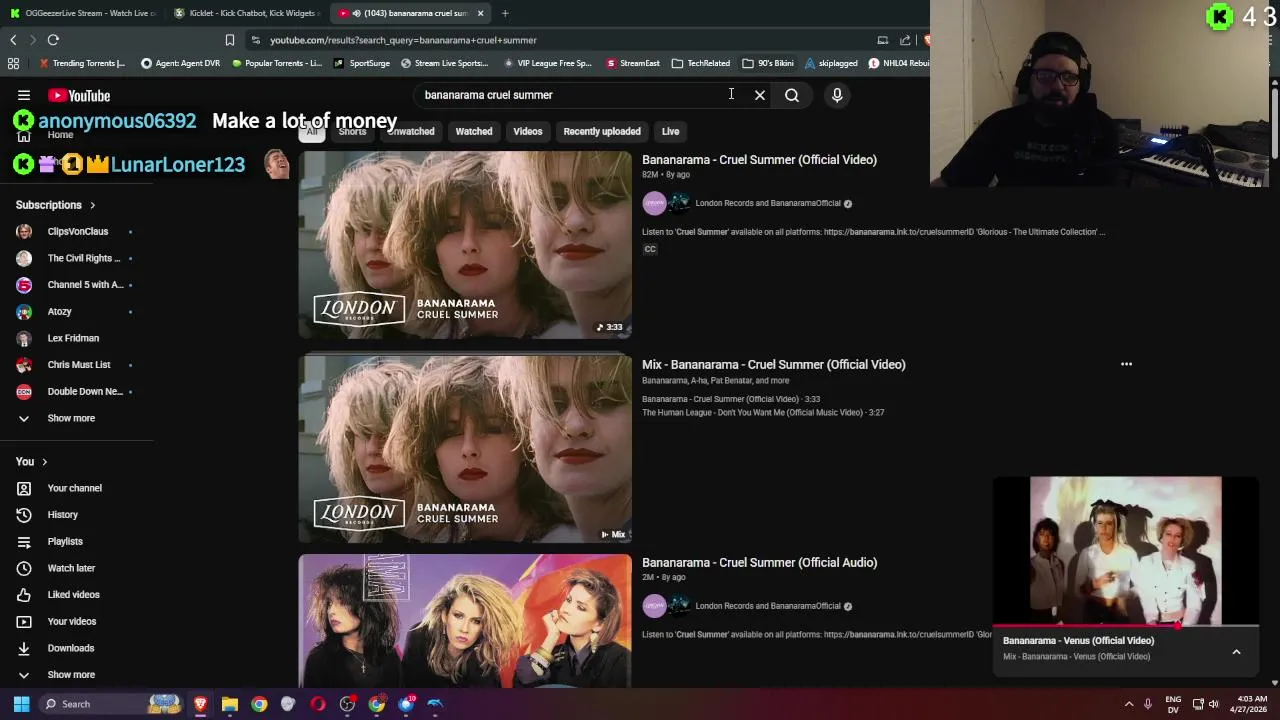Bookmark this page using the bookmark icon

[229, 40]
